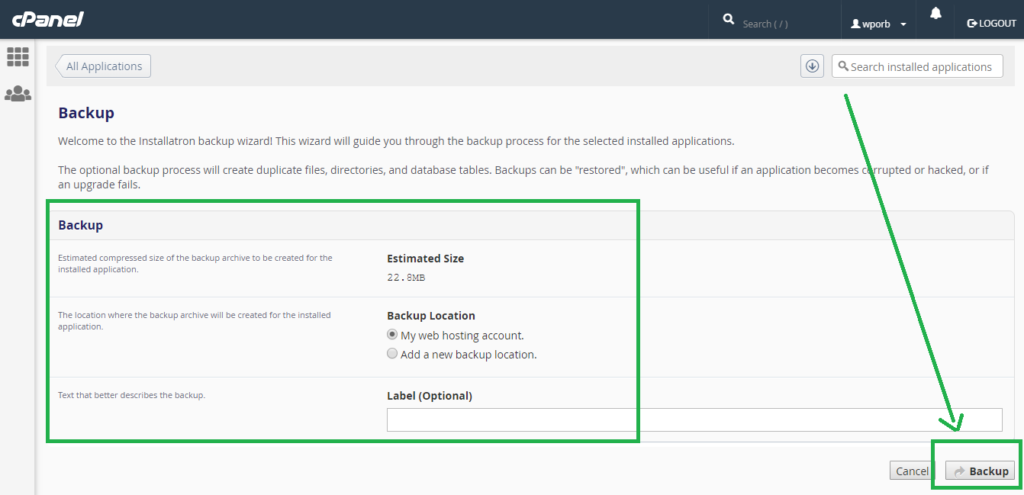Image resolution: width=1024 pixels, height=495 pixels.
Task: Click the Estimated Size value 22.8MB
Action: click(406, 278)
